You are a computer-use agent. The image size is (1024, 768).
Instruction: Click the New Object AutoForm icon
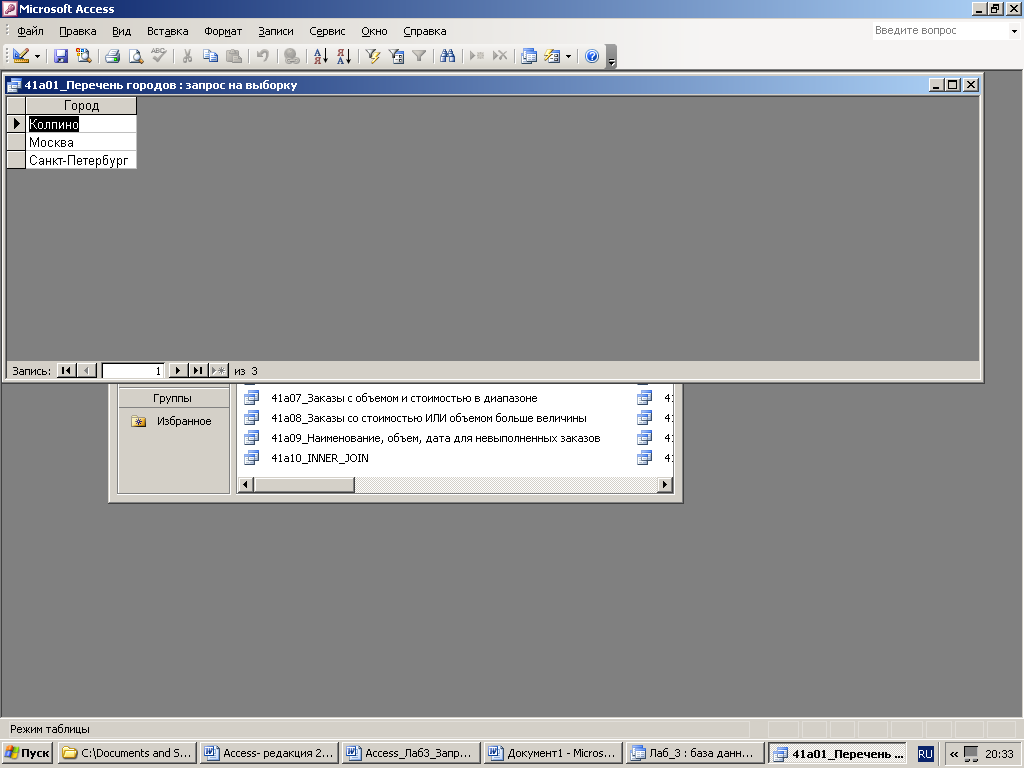[x=552, y=56]
